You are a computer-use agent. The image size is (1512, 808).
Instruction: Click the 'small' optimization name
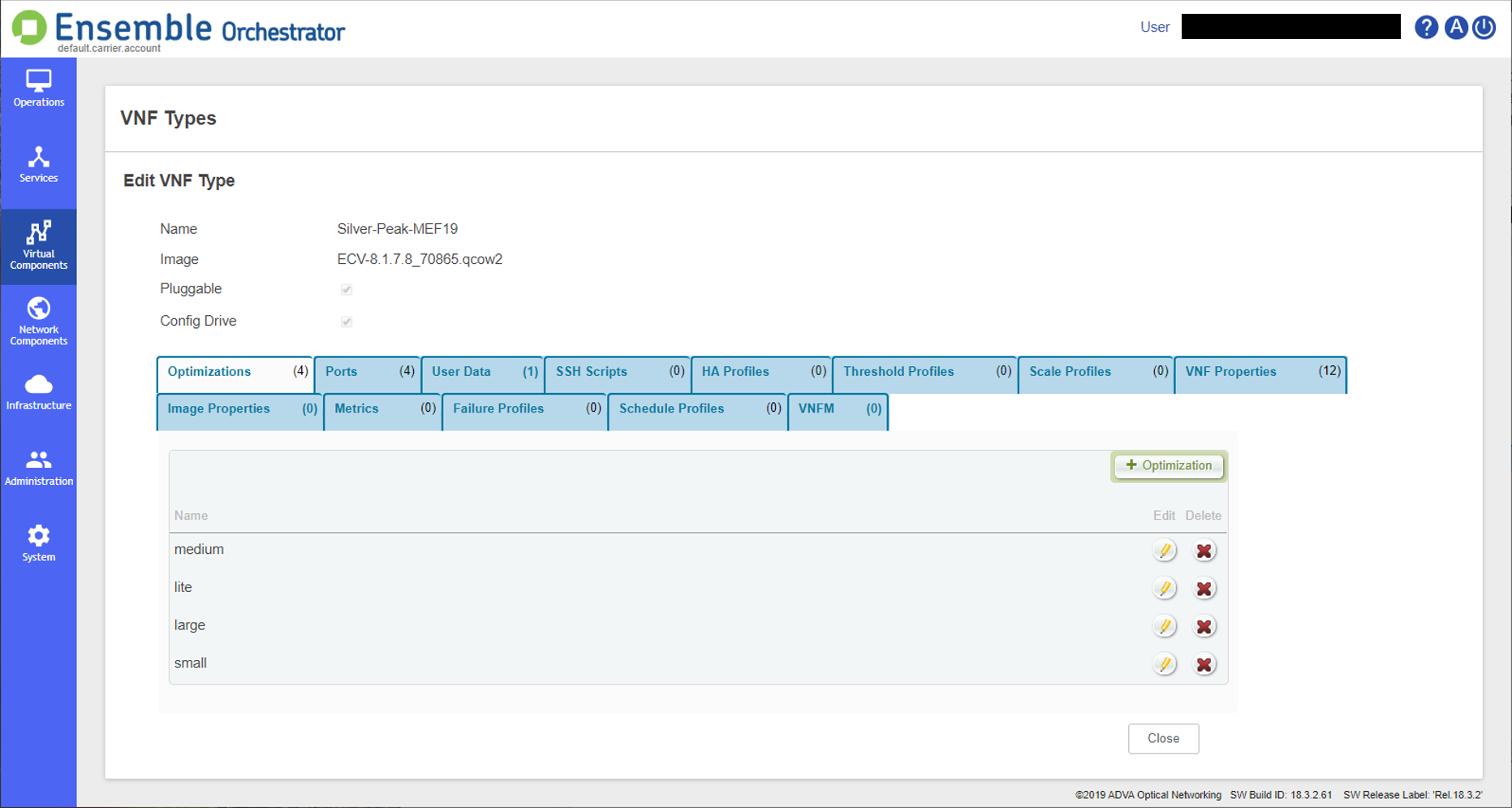191,663
